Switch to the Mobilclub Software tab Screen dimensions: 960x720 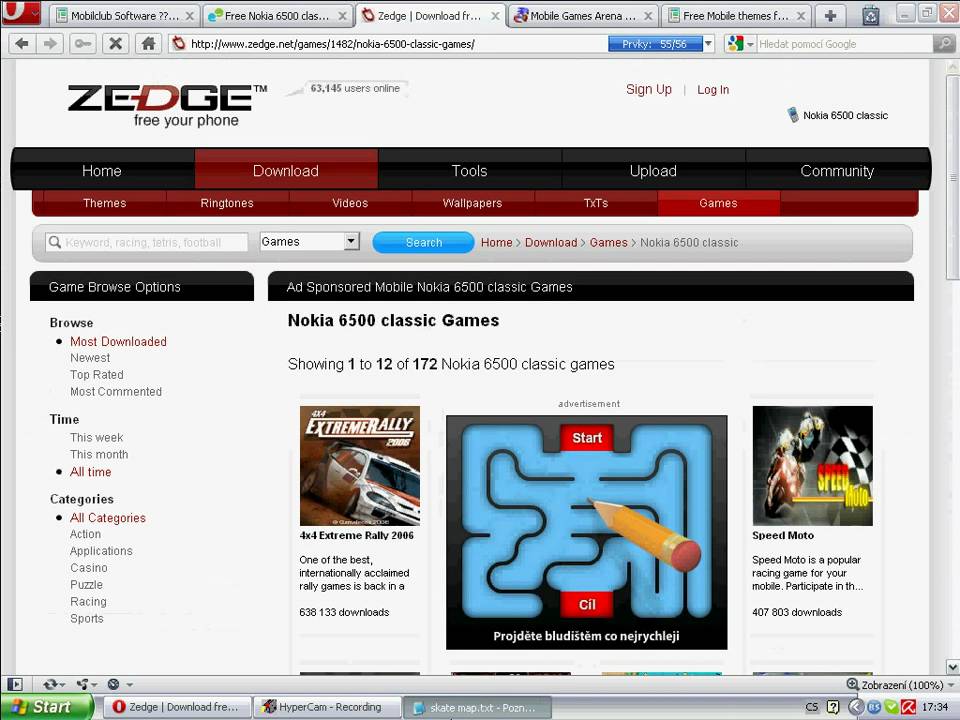tap(125, 16)
